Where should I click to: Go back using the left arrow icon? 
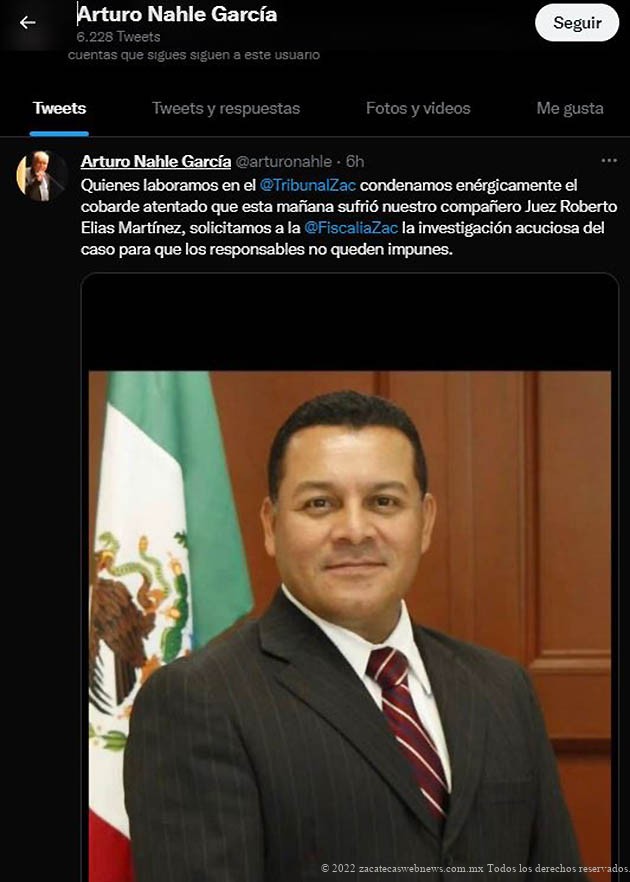click(27, 22)
